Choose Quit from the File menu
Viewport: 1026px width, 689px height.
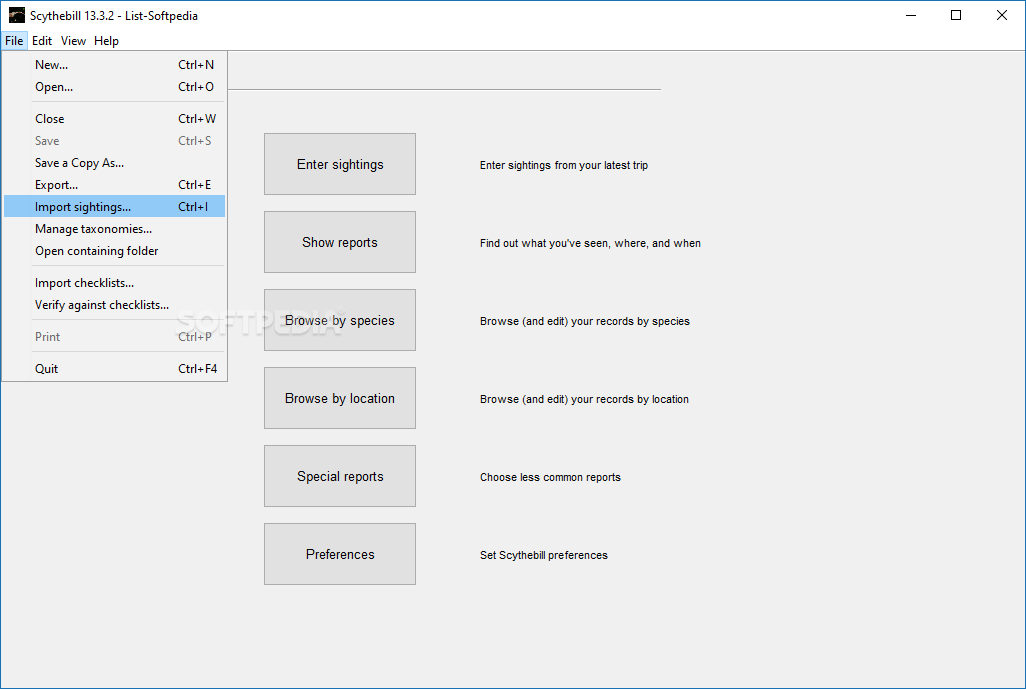(115, 369)
